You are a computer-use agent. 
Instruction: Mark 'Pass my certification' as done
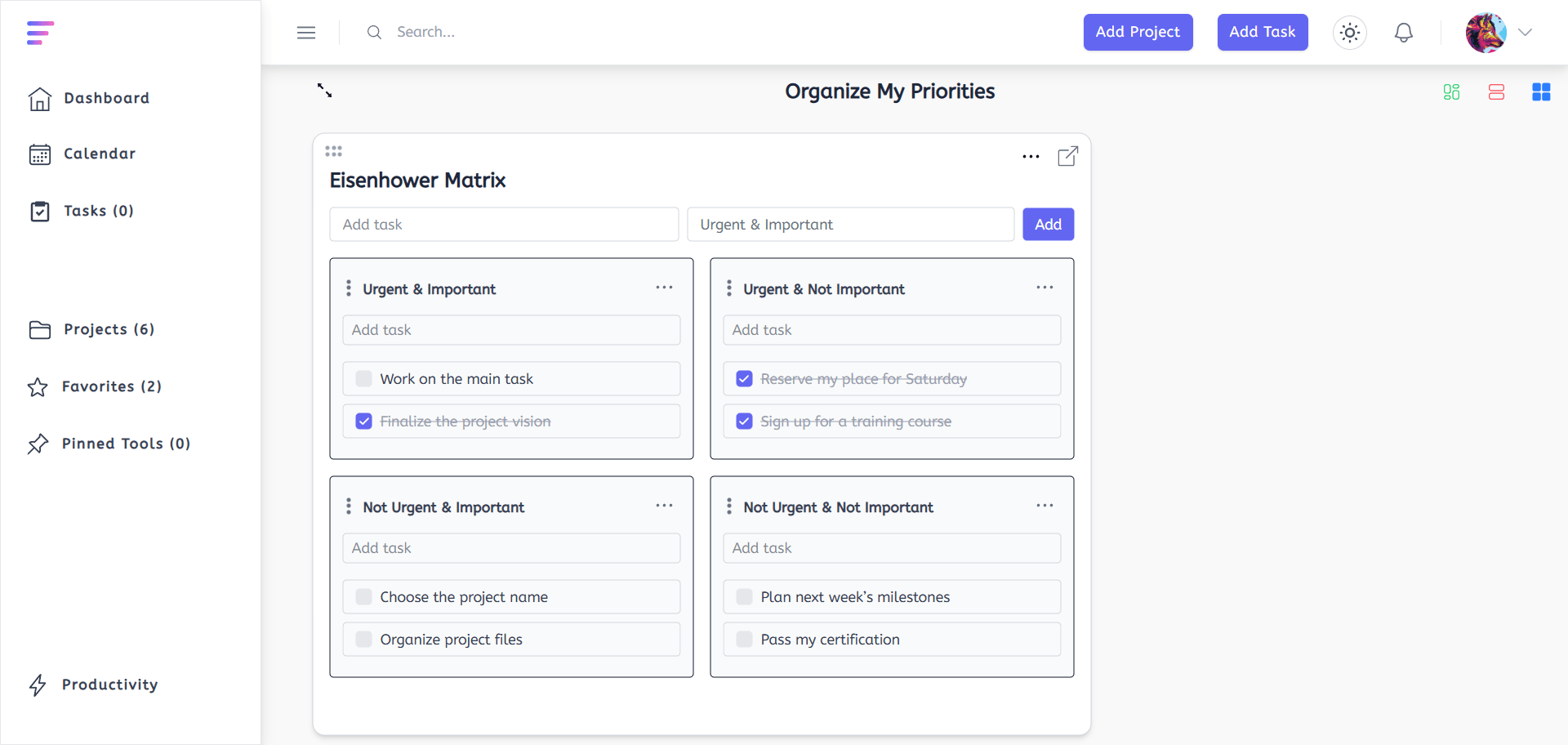point(744,640)
